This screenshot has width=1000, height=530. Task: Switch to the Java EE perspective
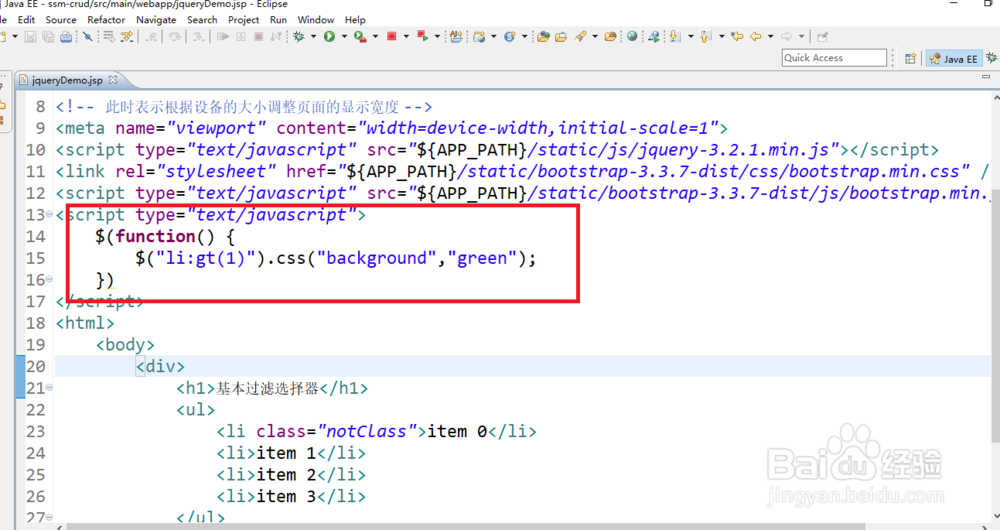(954, 58)
